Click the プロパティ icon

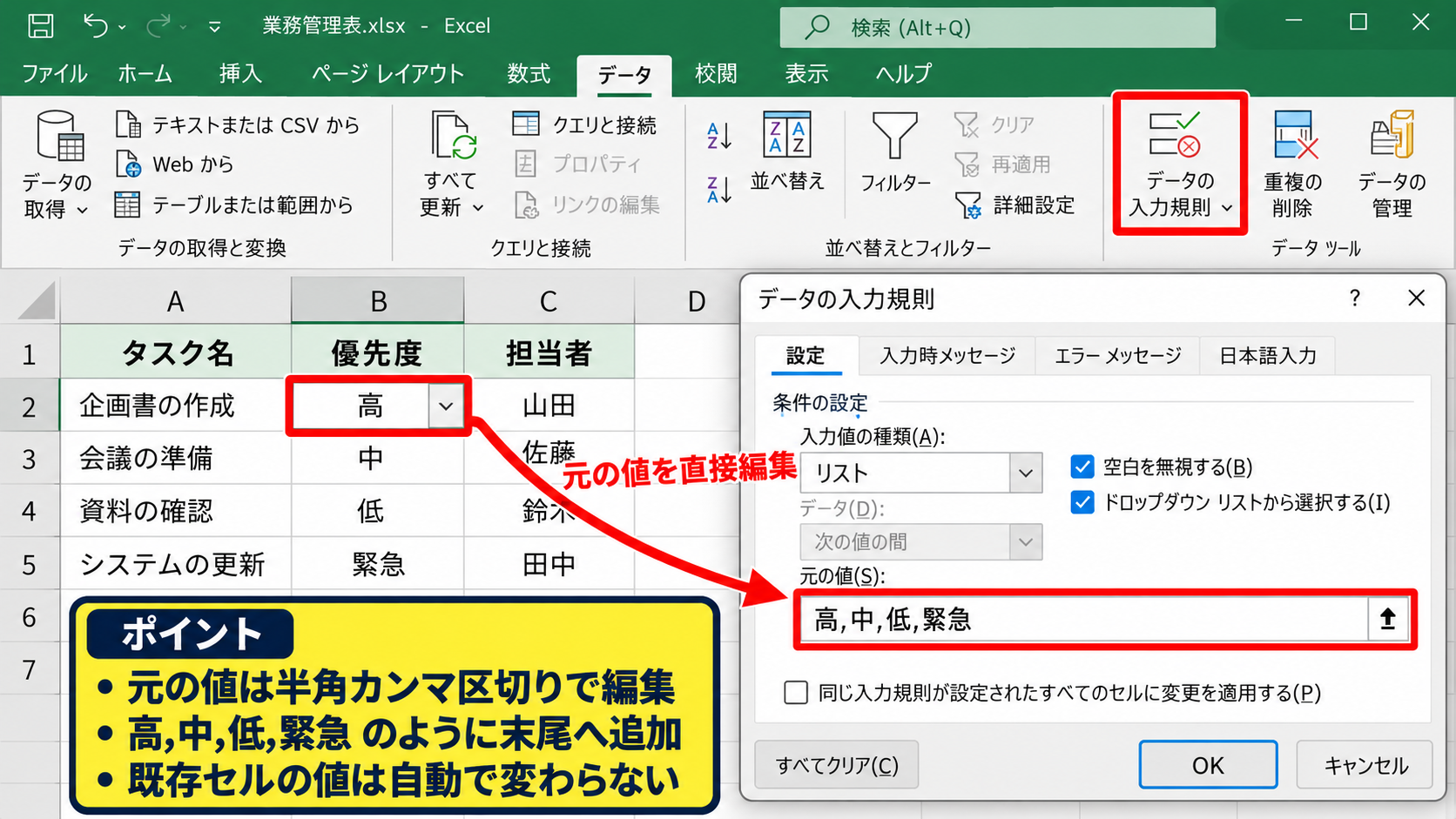point(526,164)
